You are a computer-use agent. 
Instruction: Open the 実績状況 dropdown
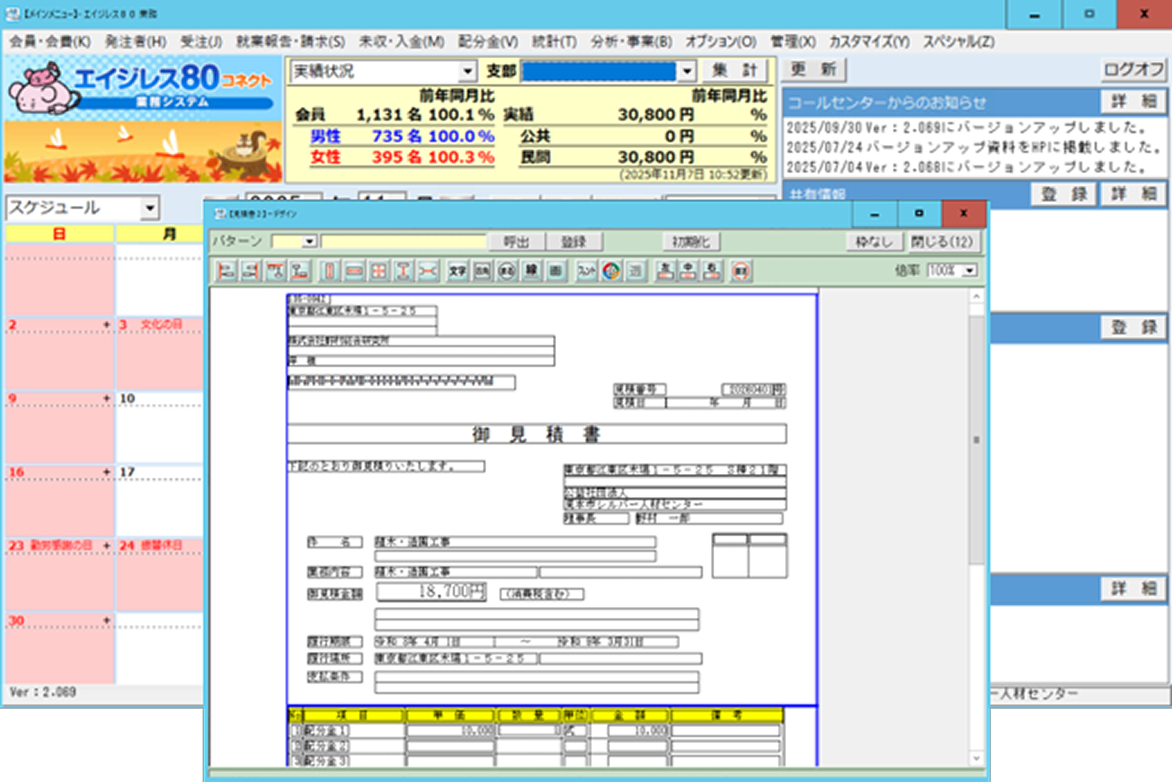pos(467,72)
